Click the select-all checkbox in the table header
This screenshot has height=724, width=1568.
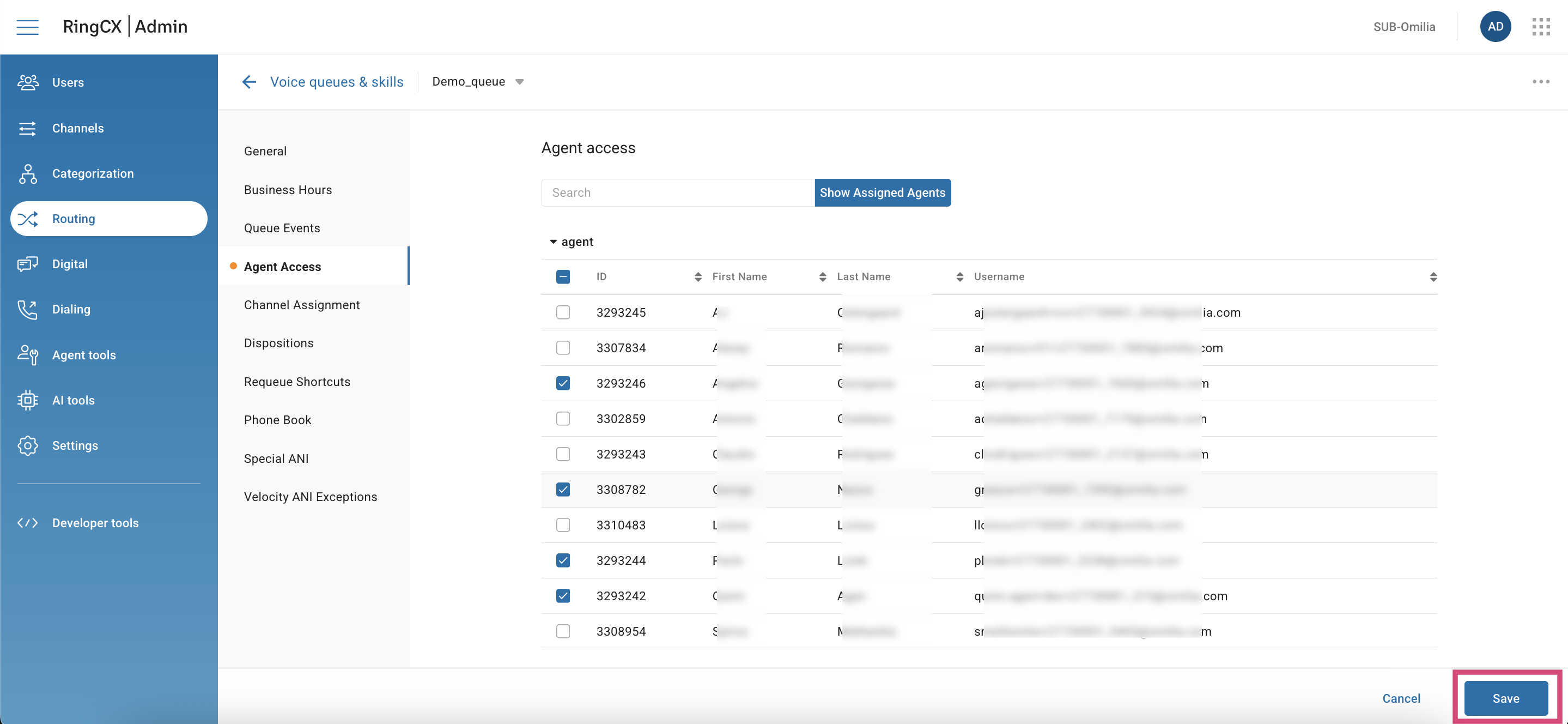(x=563, y=276)
